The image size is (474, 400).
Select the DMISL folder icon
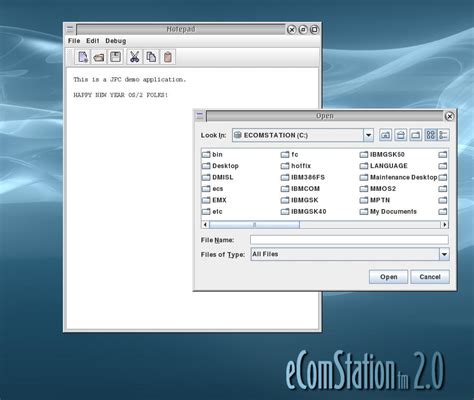[206, 177]
